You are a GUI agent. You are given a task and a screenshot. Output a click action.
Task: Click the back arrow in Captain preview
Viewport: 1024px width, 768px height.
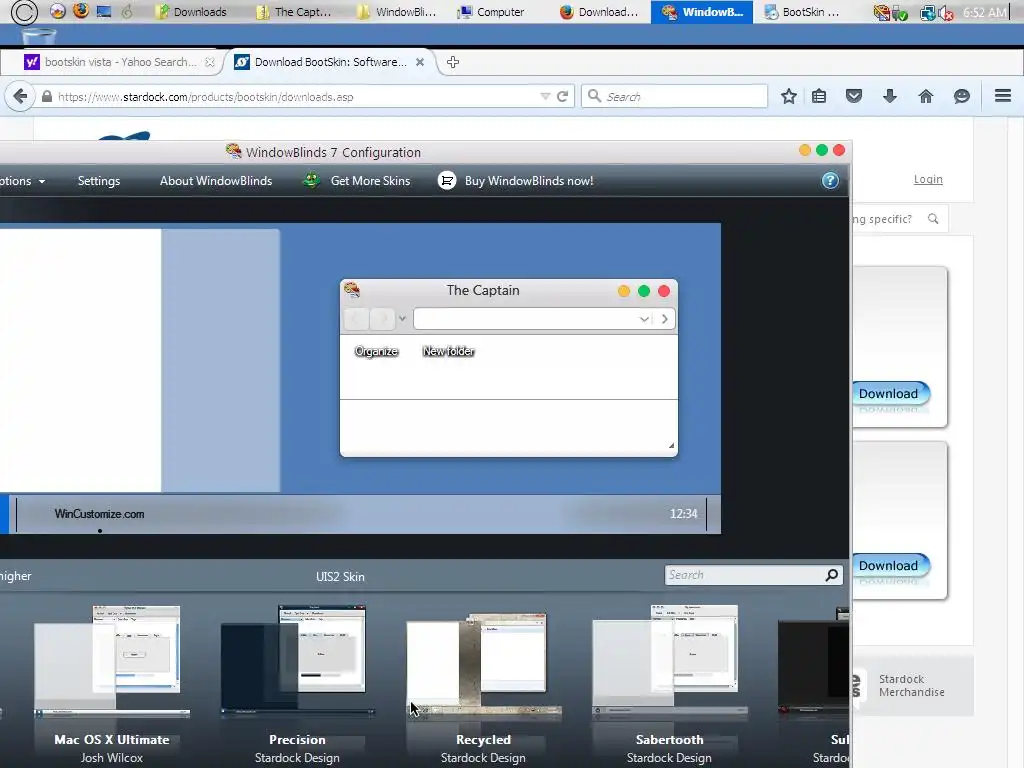[356, 319]
